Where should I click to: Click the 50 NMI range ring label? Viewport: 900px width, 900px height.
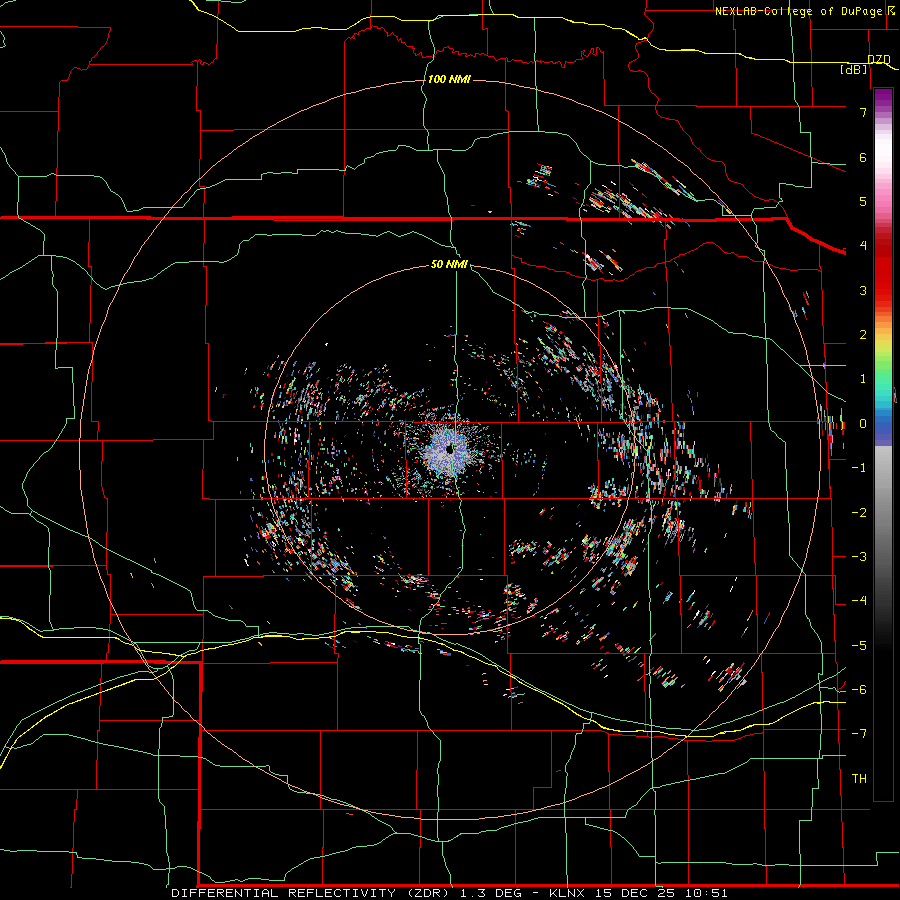(x=449, y=264)
